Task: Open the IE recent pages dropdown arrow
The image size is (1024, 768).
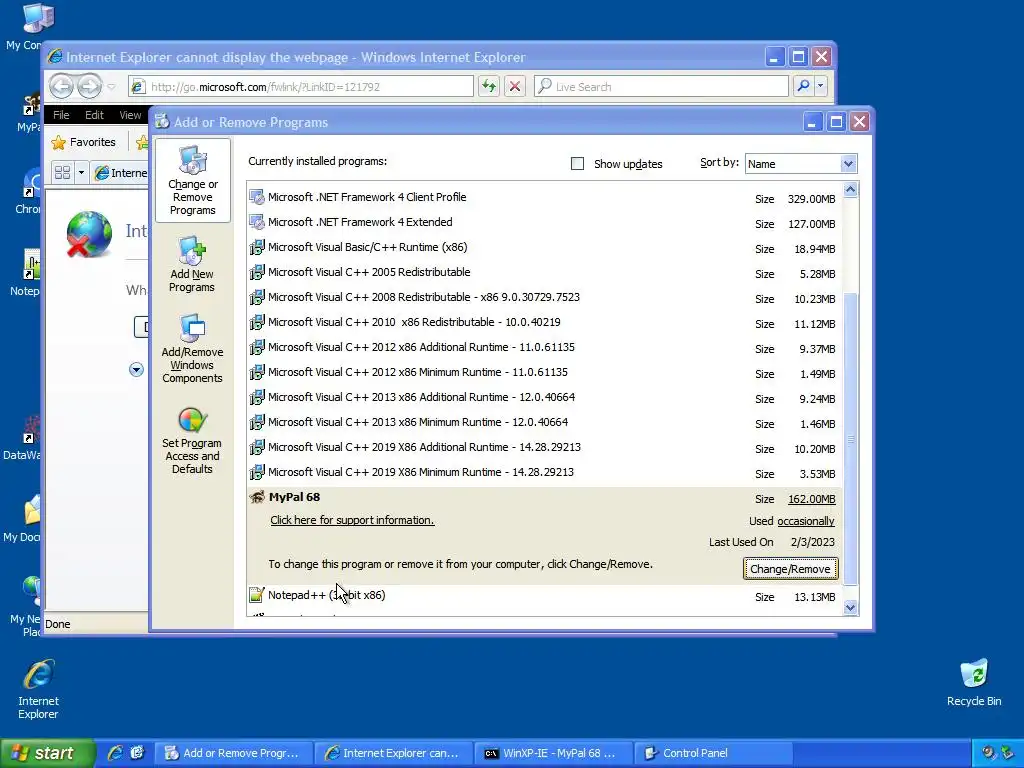Action: click(112, 87)
